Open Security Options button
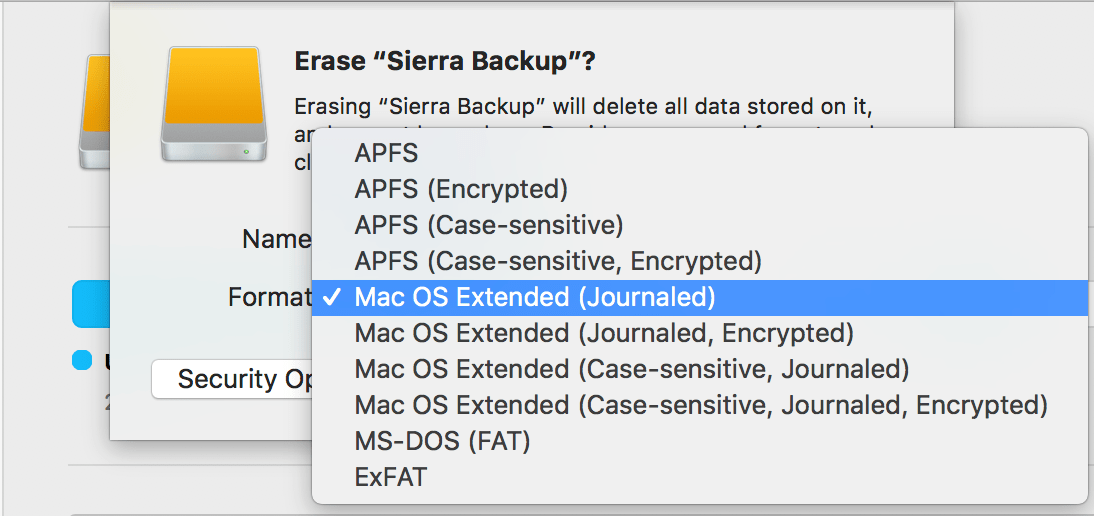Viewport: 1094px width, 516px height. click(233, 380)
